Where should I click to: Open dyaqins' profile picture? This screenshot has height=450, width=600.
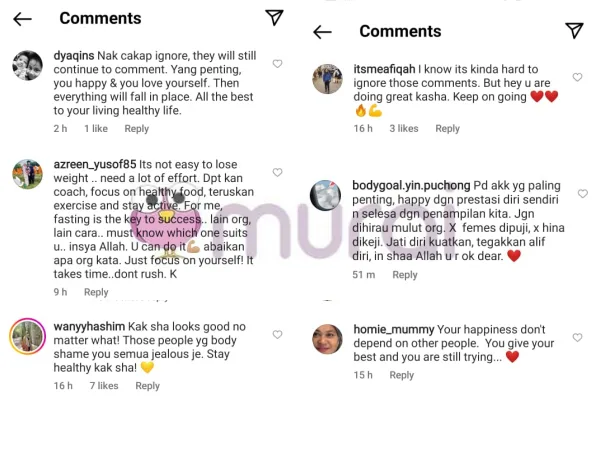(27, 65)
